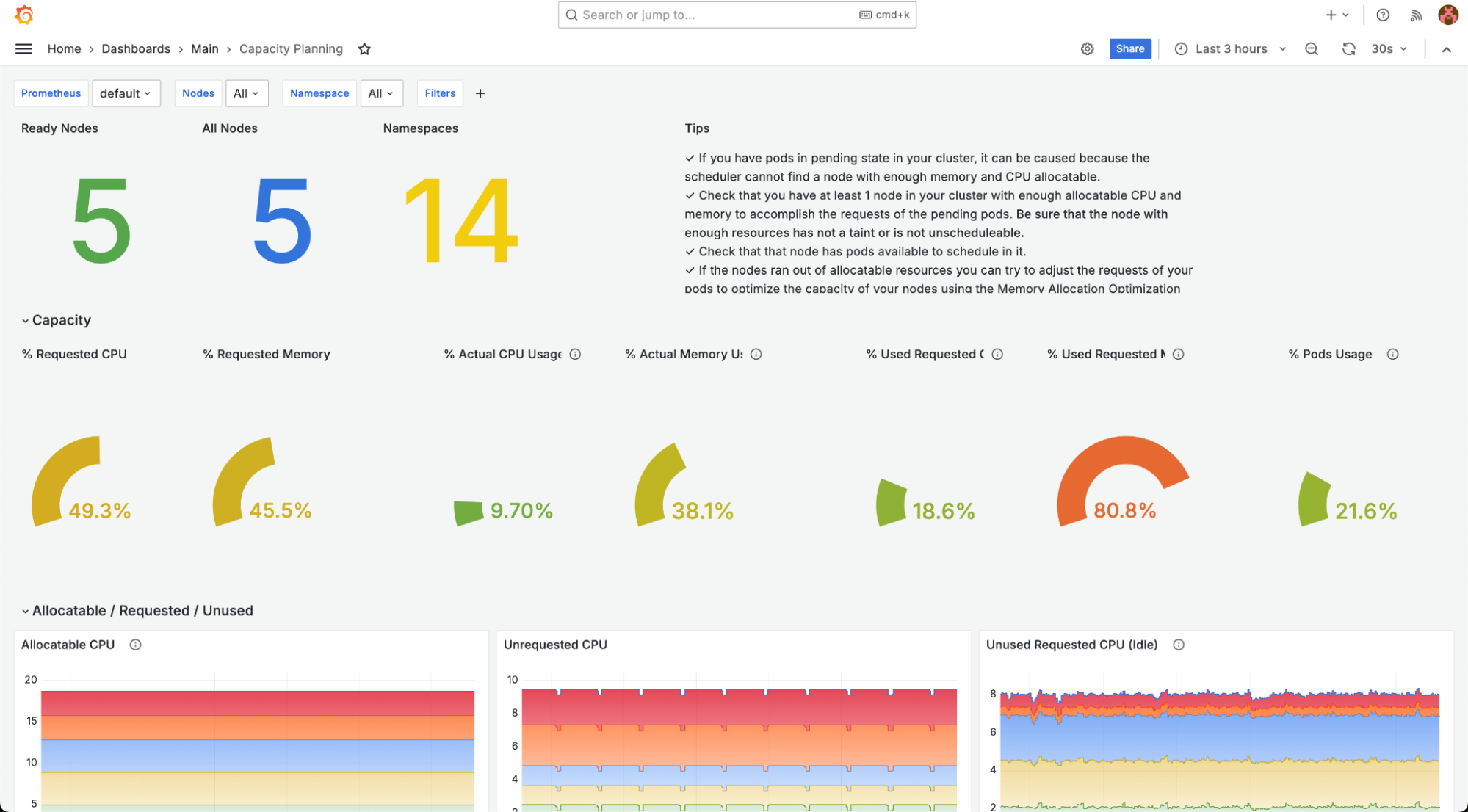Show info for % Pods Usage panel
This screenshot has height=812, width=1468.
click(1392, 354)
